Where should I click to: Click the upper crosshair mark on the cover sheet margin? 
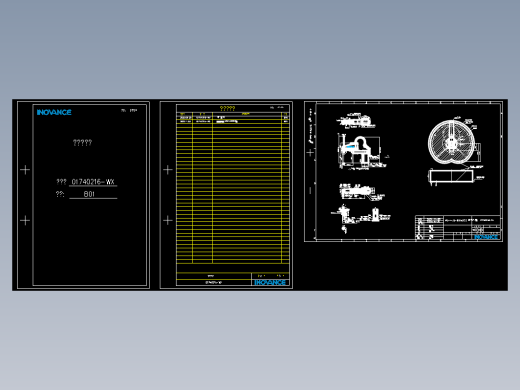pos(25,170)
